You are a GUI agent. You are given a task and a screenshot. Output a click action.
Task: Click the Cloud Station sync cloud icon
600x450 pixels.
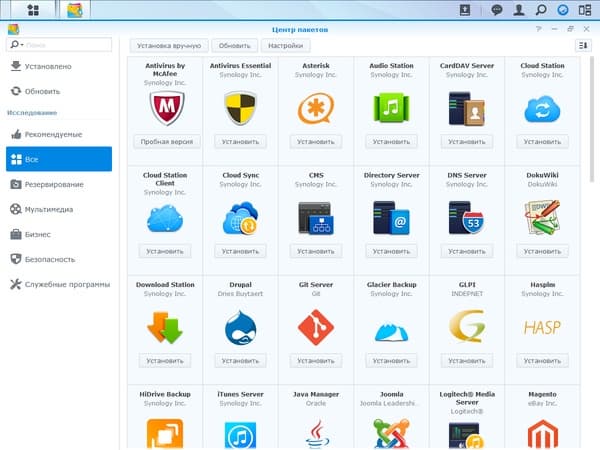[x=542, y=109]
